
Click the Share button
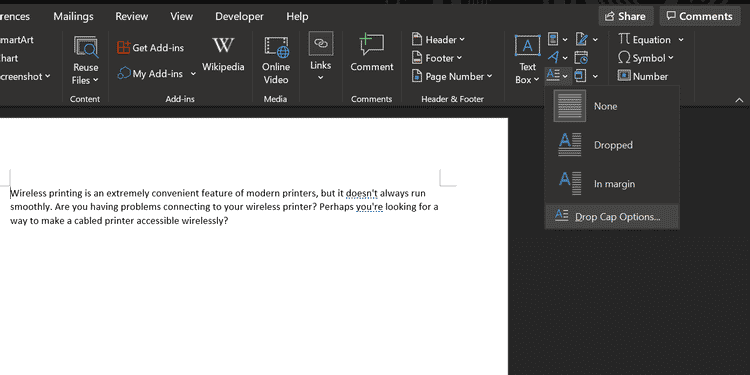625,16
